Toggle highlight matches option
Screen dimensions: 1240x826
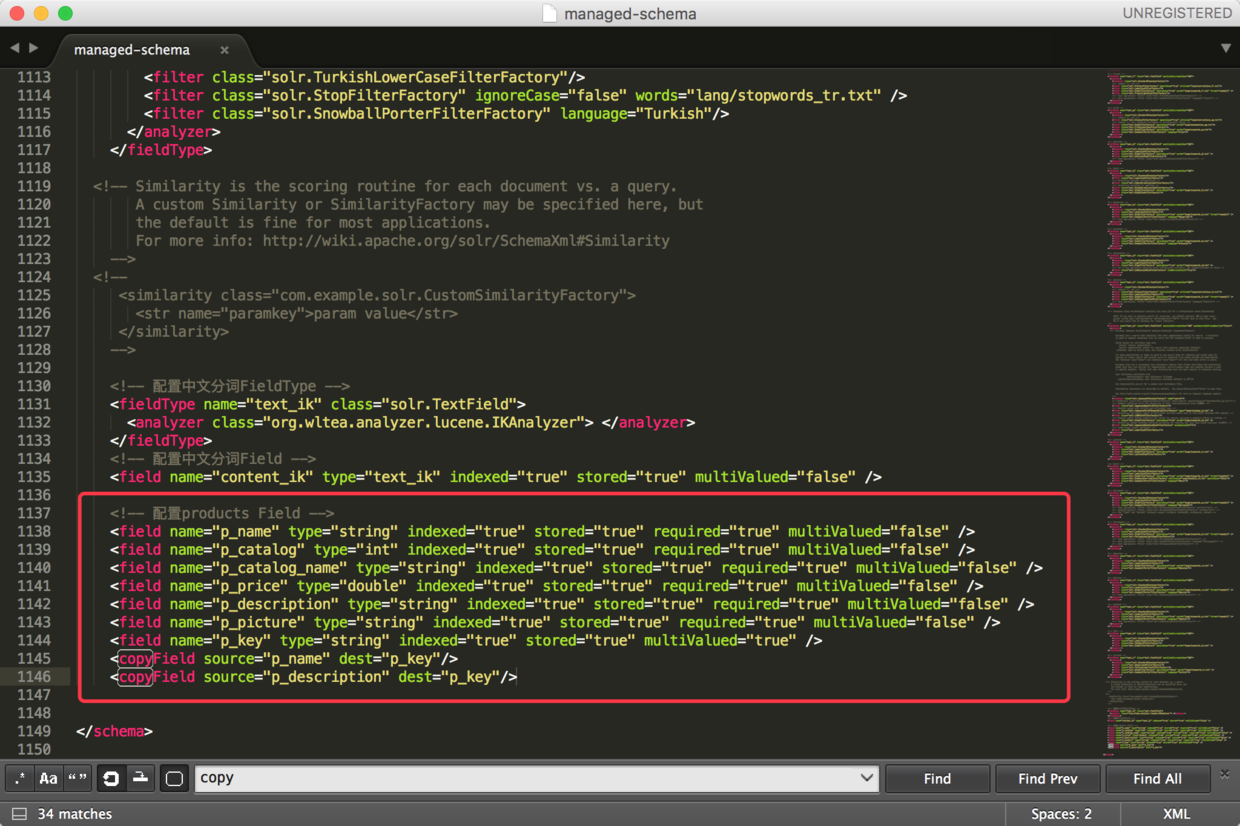174,778
